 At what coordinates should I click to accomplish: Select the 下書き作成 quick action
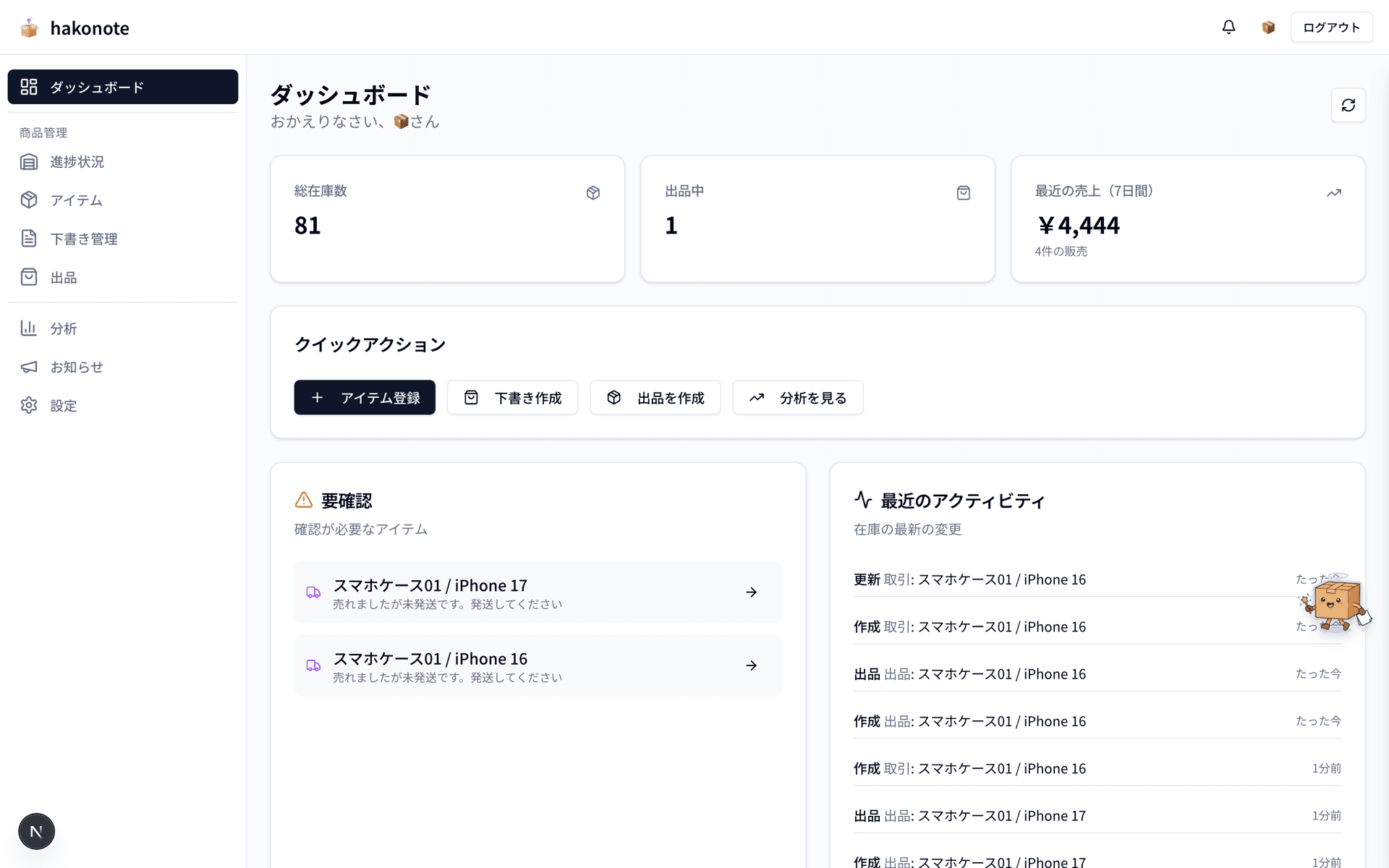(x=512, y=397)
